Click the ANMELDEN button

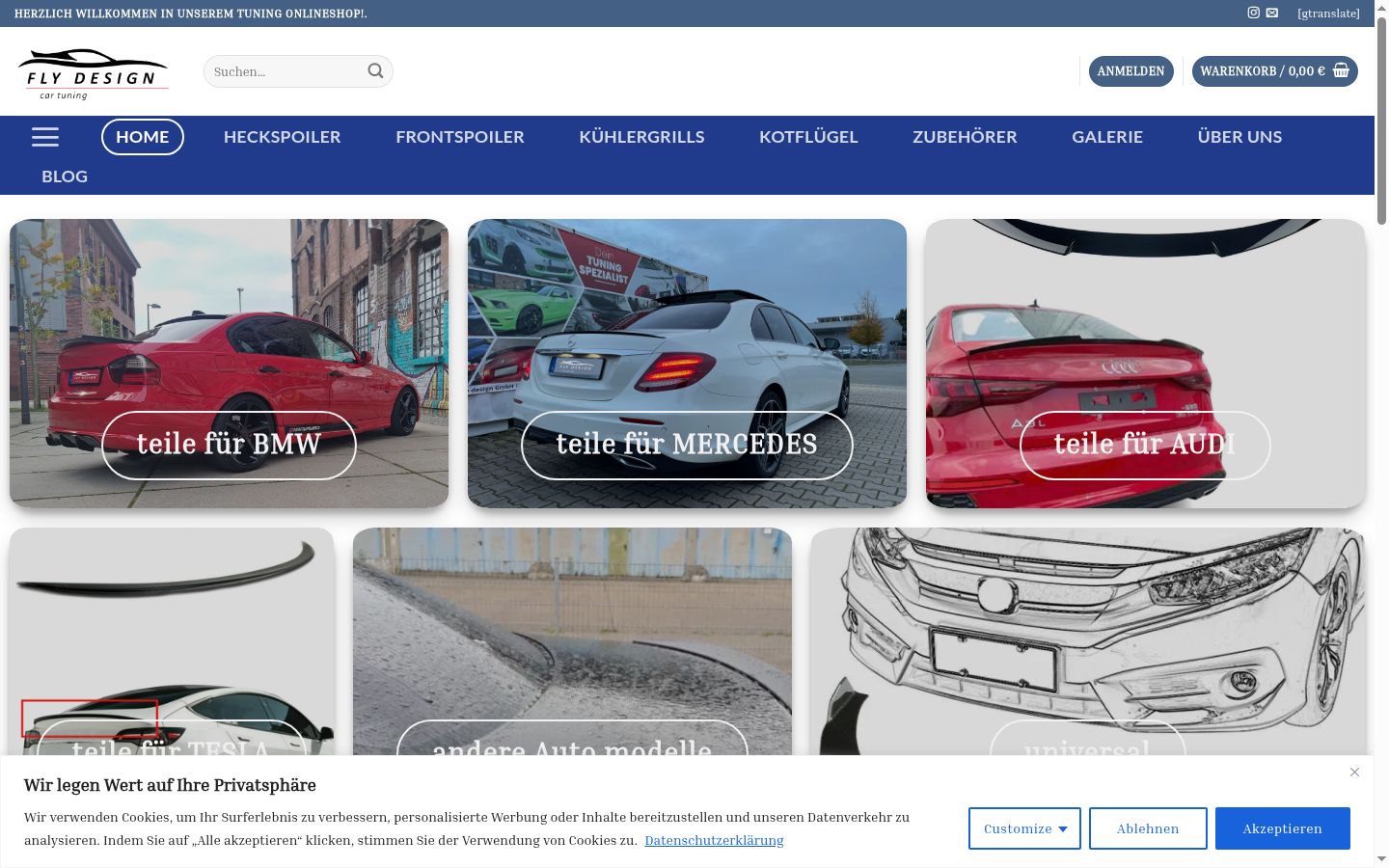[x=1130, y=71]
